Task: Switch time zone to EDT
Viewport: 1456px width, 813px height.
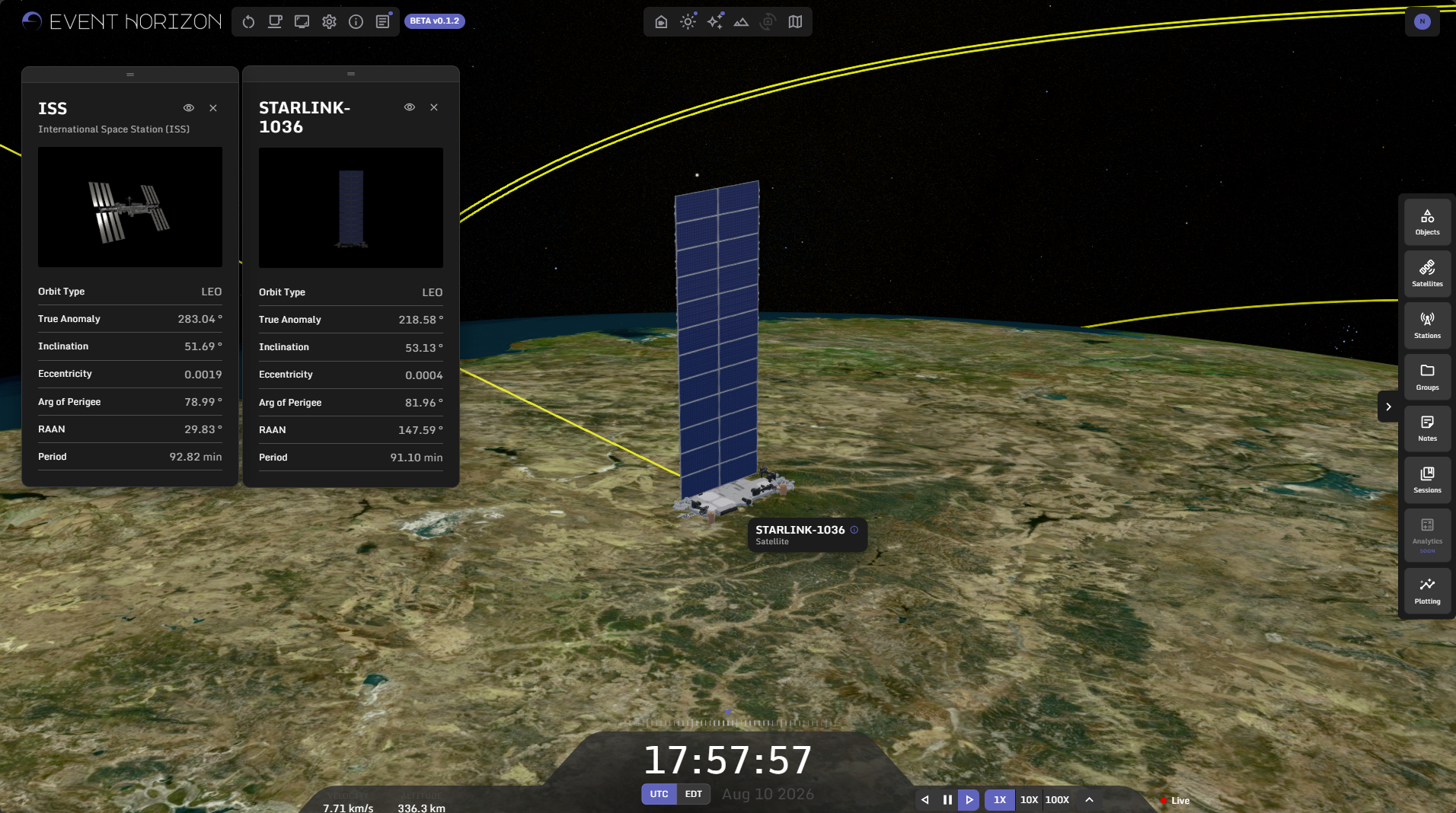Action: (x=694, y=794)
